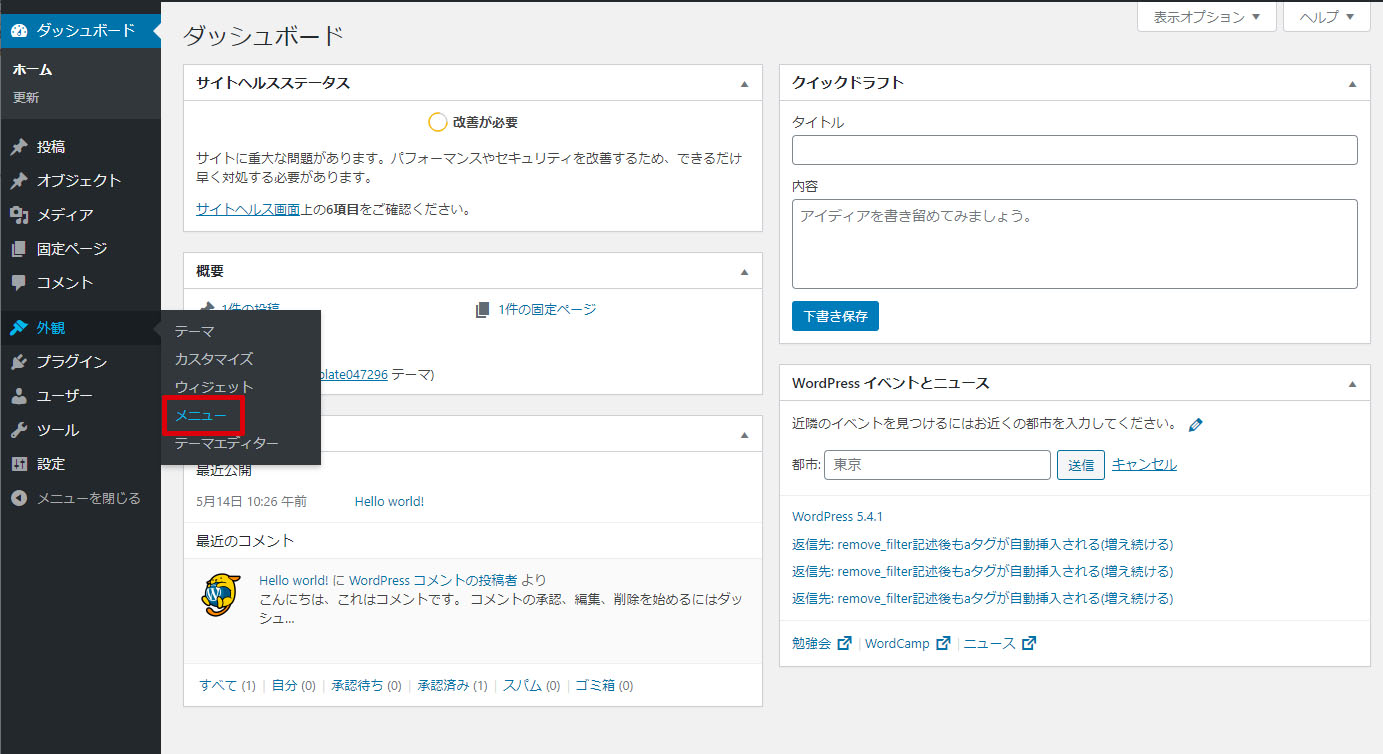This screenshot has width=1383, height=754.
Task: Click the media icon beside メディア
Action: click(19, 215)
